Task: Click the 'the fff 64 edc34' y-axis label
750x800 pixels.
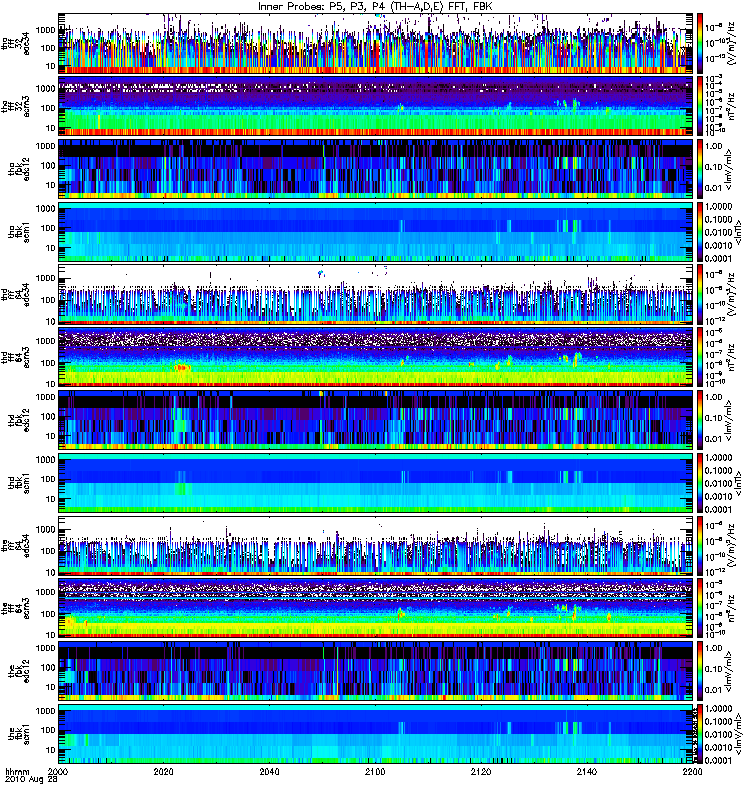Action: pyautogui.click(x=15, y=546)
